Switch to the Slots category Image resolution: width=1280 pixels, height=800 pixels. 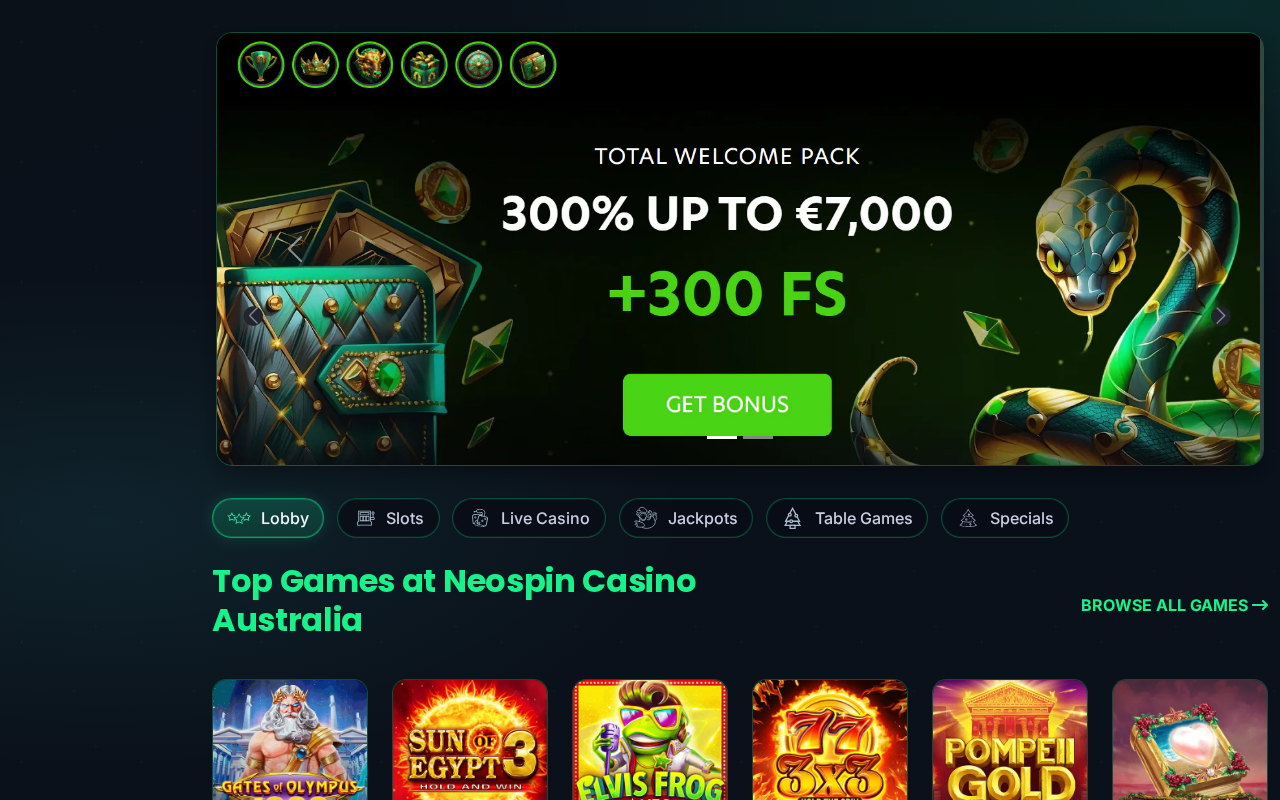tap(388, 518)
